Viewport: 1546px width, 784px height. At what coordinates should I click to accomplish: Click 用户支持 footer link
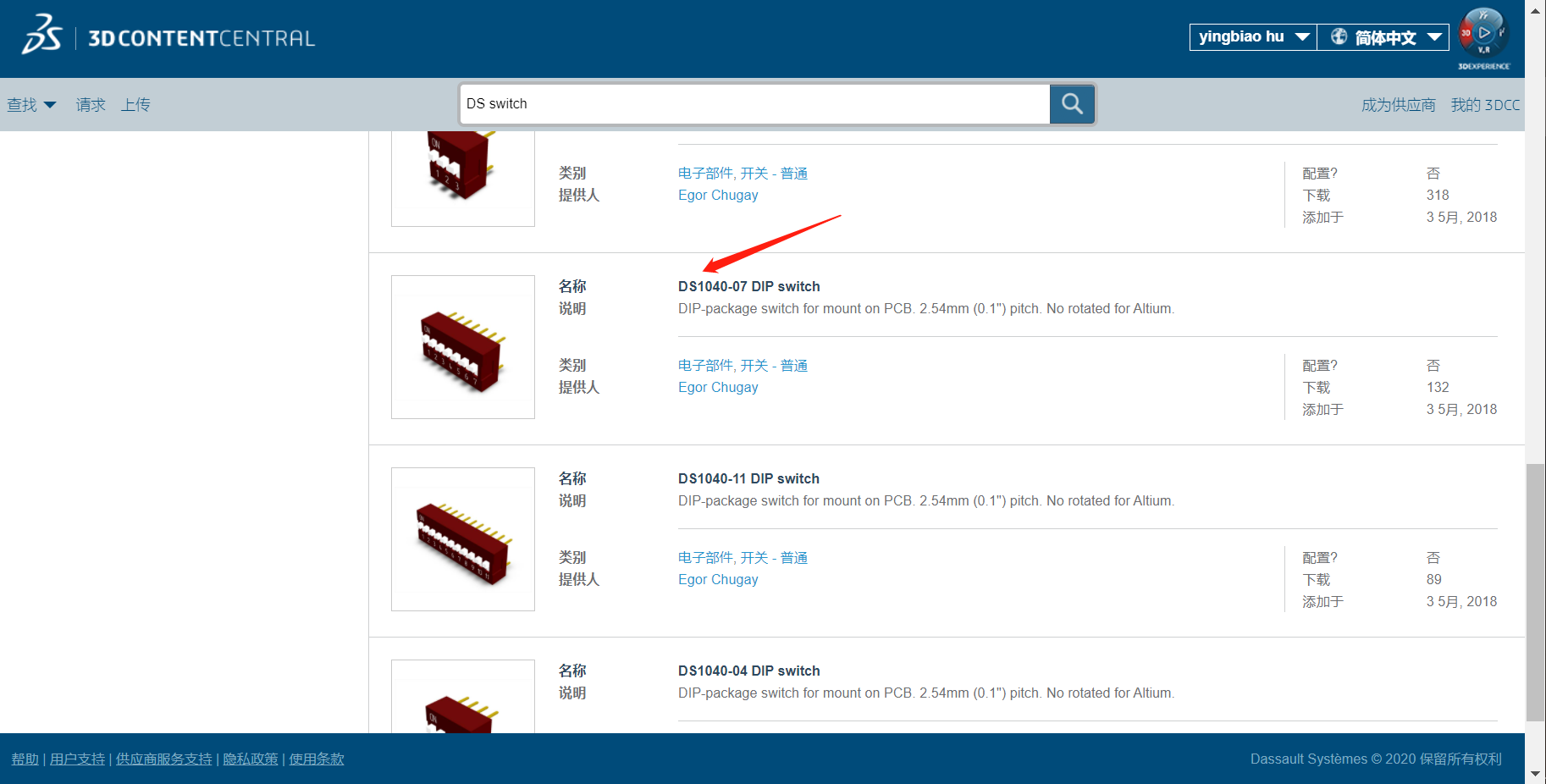77,759
